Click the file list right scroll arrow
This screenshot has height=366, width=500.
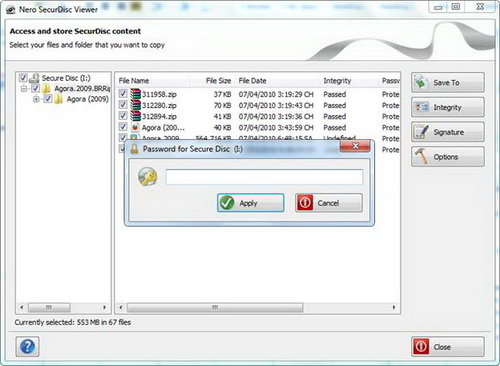[394, 307]
